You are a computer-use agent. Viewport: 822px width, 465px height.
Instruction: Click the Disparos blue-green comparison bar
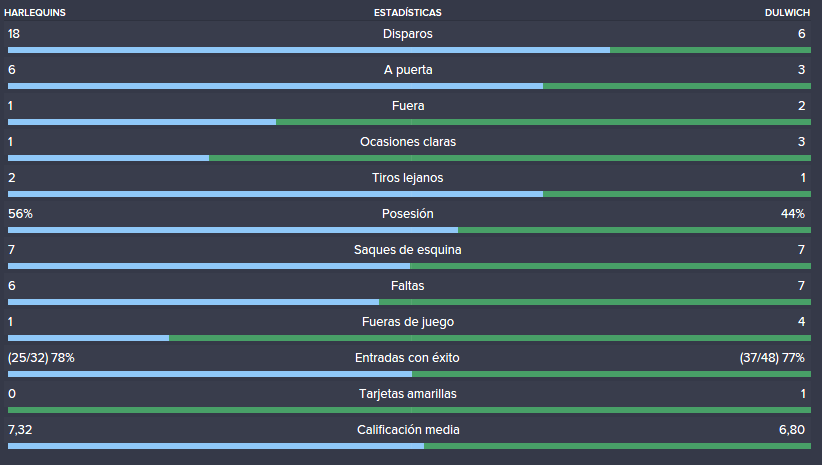coord(409,50)
